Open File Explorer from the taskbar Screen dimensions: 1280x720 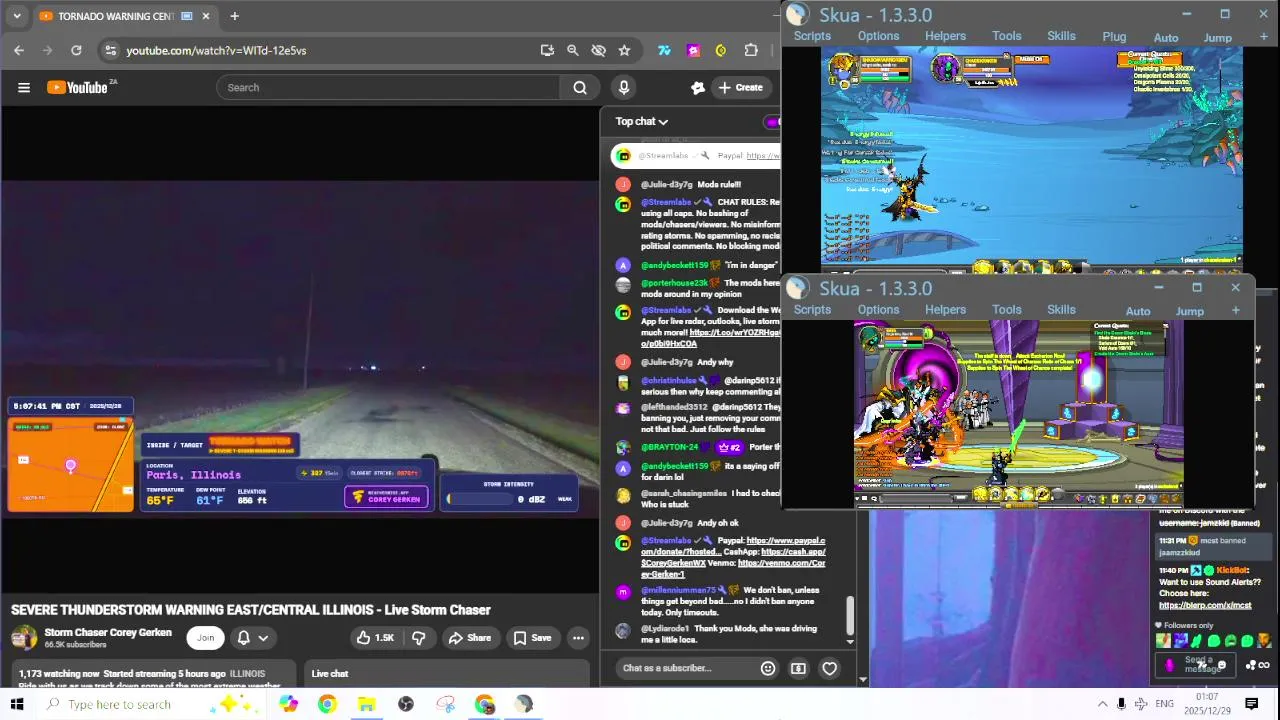(366, 704)
